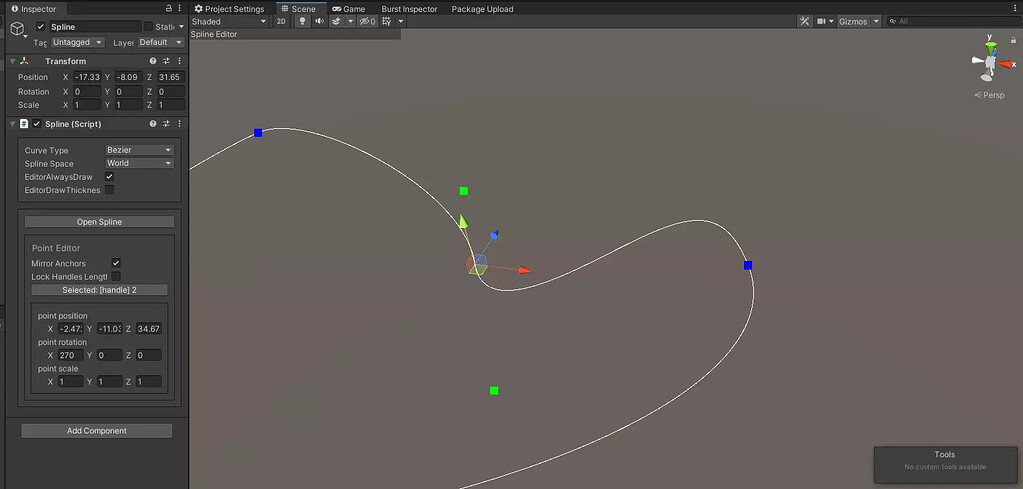Image resolution: width=1023 pixels, height=489 pixels.
Task: Switch to the Package Upload tab
Action: point(482,8)
